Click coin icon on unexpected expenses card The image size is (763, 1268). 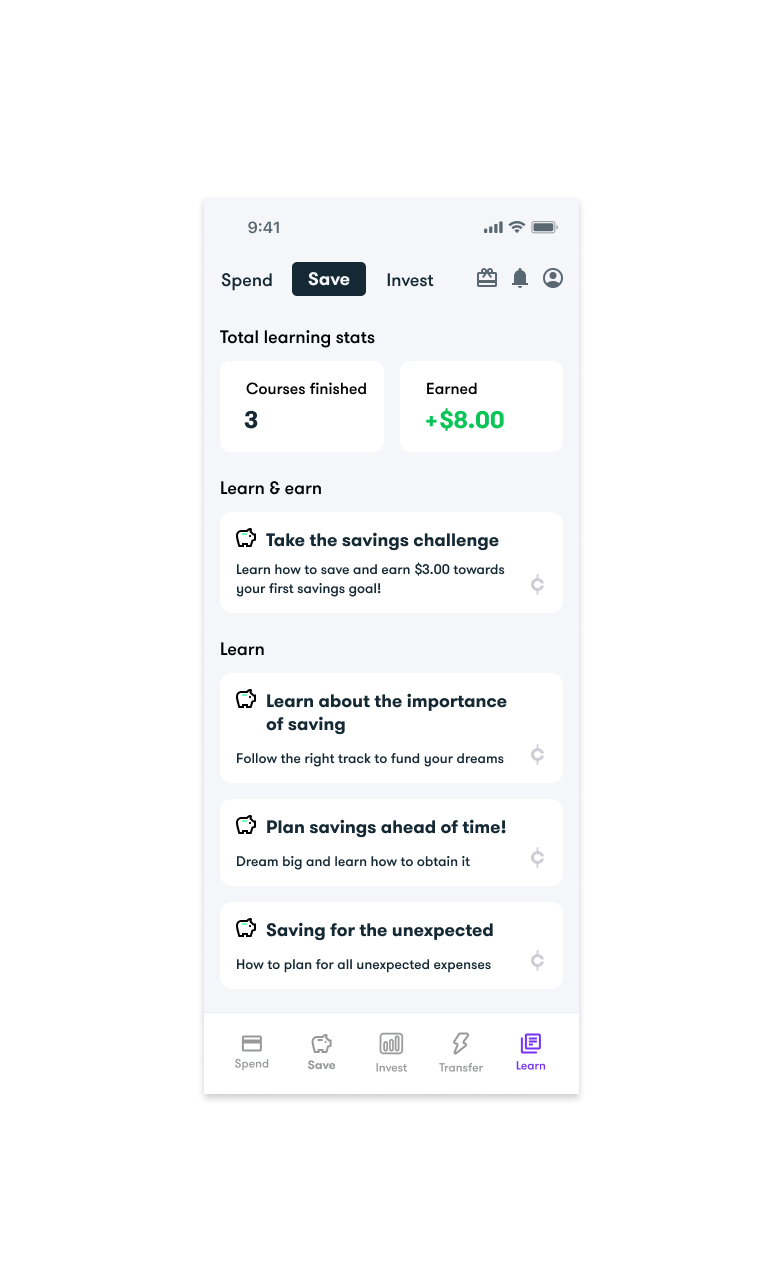(537, 961)
